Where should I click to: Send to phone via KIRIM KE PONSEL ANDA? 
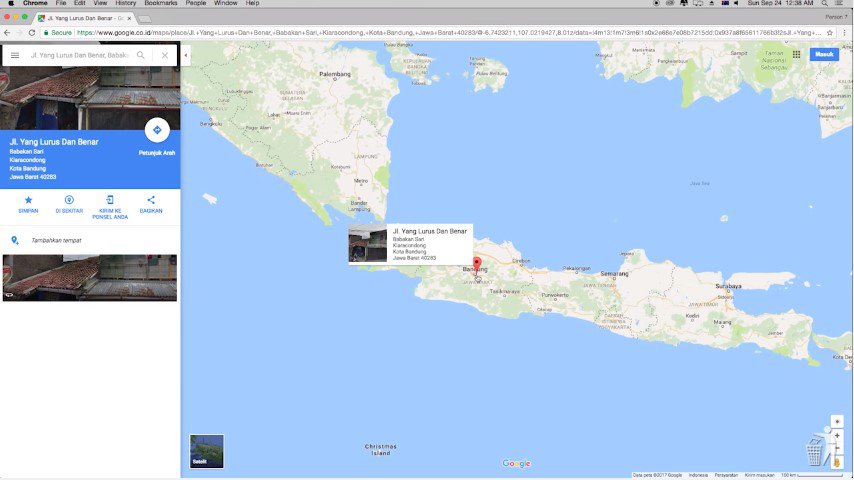tap(110, 207)
